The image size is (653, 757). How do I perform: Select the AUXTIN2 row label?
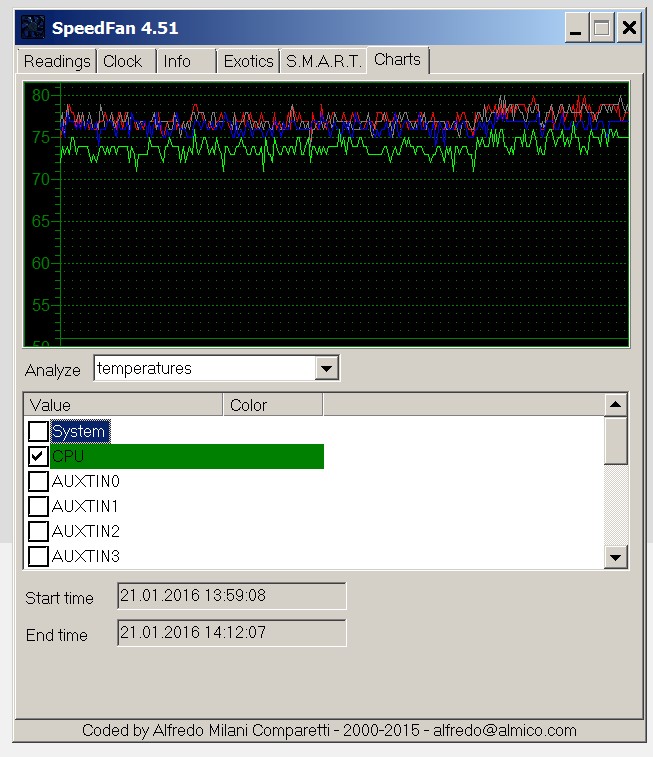pos(86,532)
